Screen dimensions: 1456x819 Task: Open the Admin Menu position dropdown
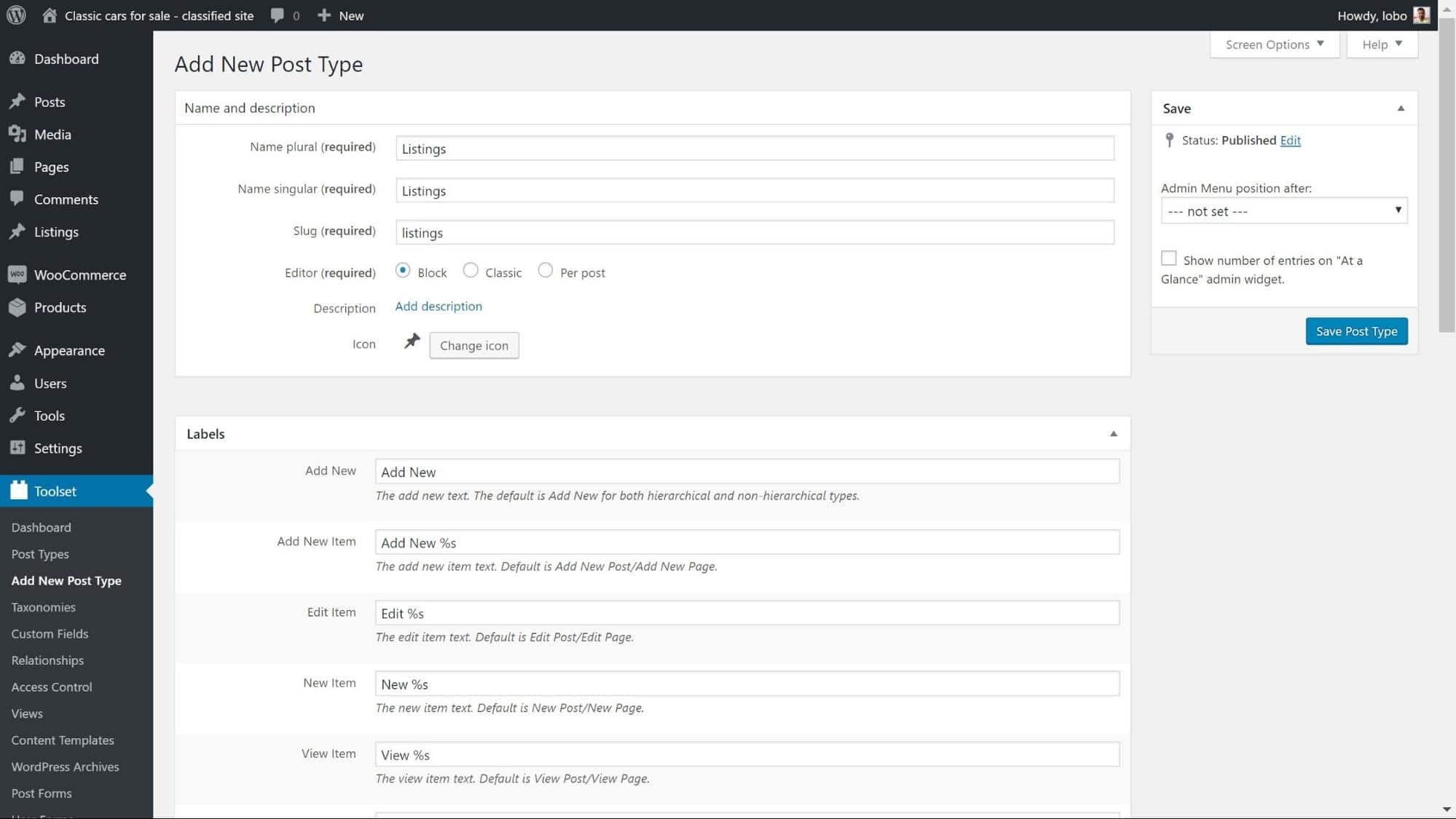pyautogui.click(x=1283, y=210)
